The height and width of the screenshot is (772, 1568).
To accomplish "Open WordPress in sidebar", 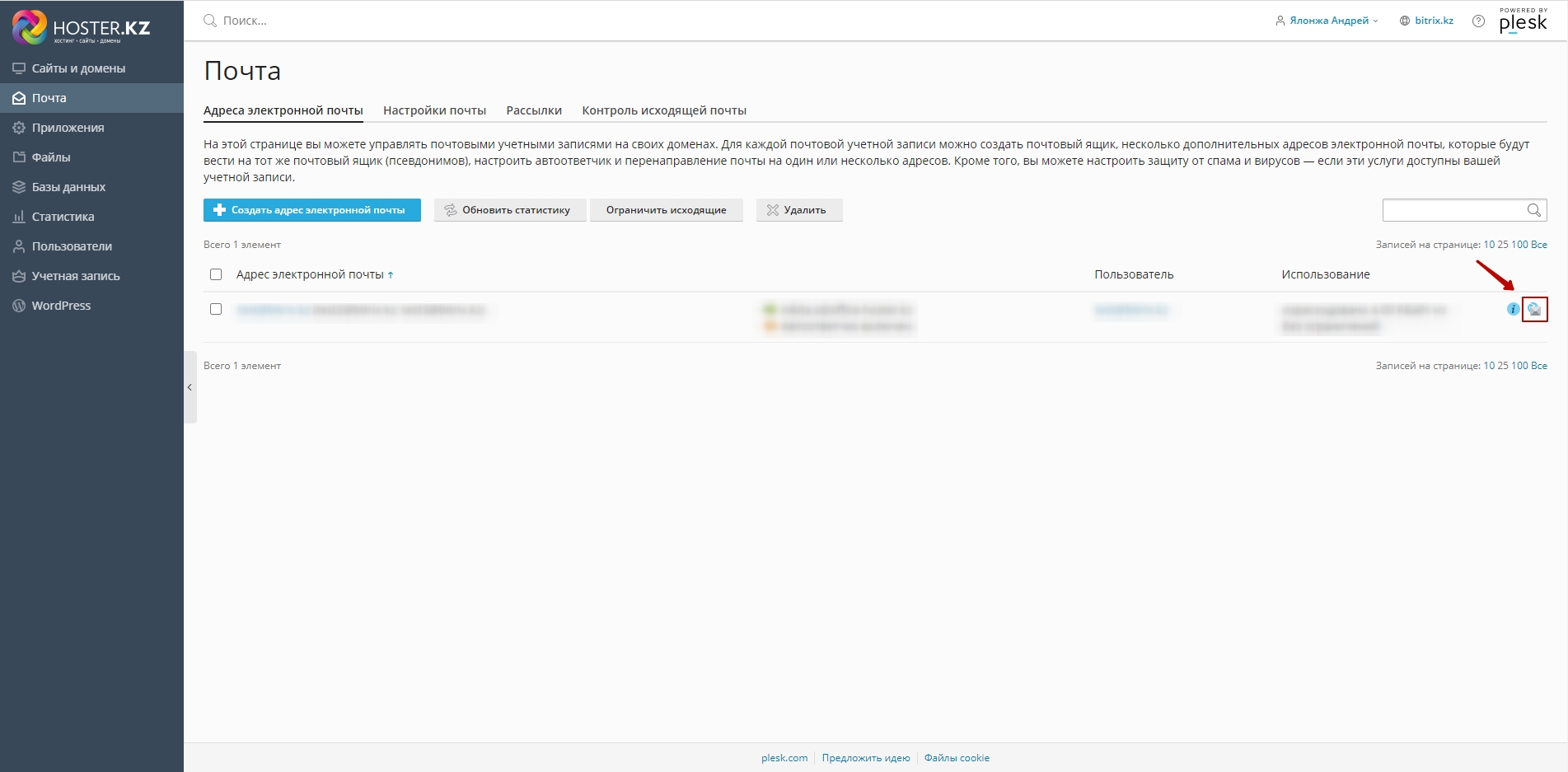I will point(91,306).
